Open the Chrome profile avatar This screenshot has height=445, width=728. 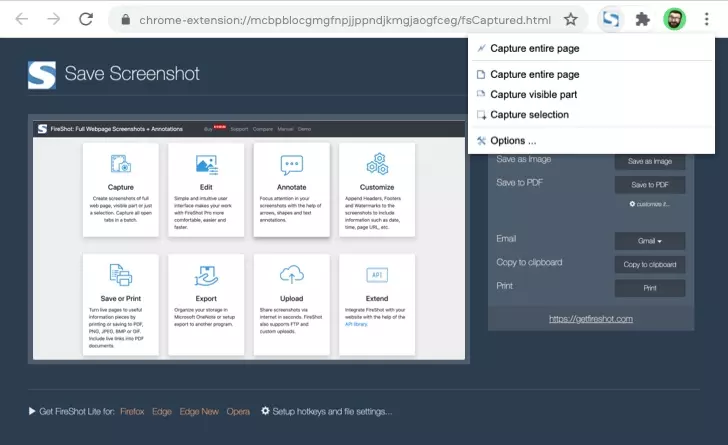(x=674, y=20)
